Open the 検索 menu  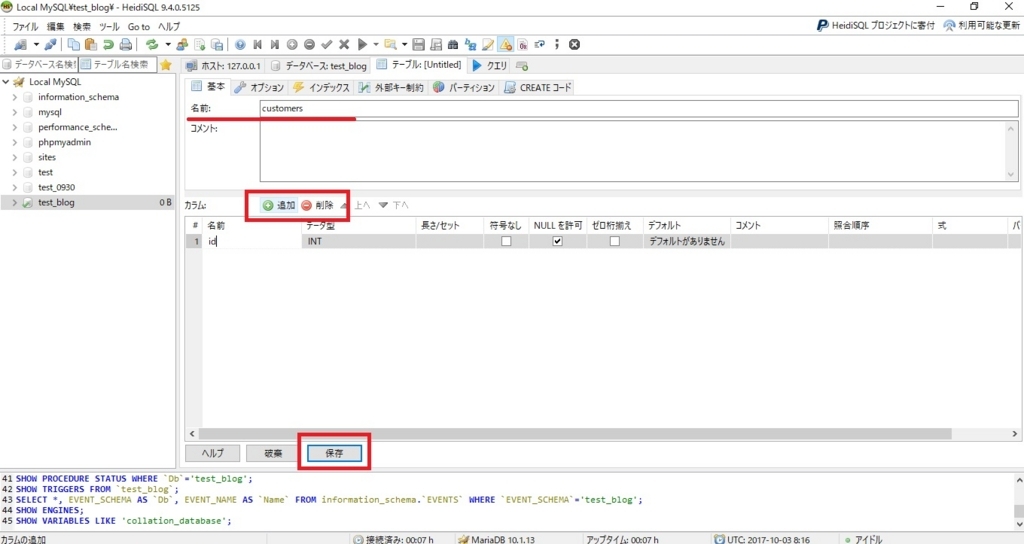(82, 27)
